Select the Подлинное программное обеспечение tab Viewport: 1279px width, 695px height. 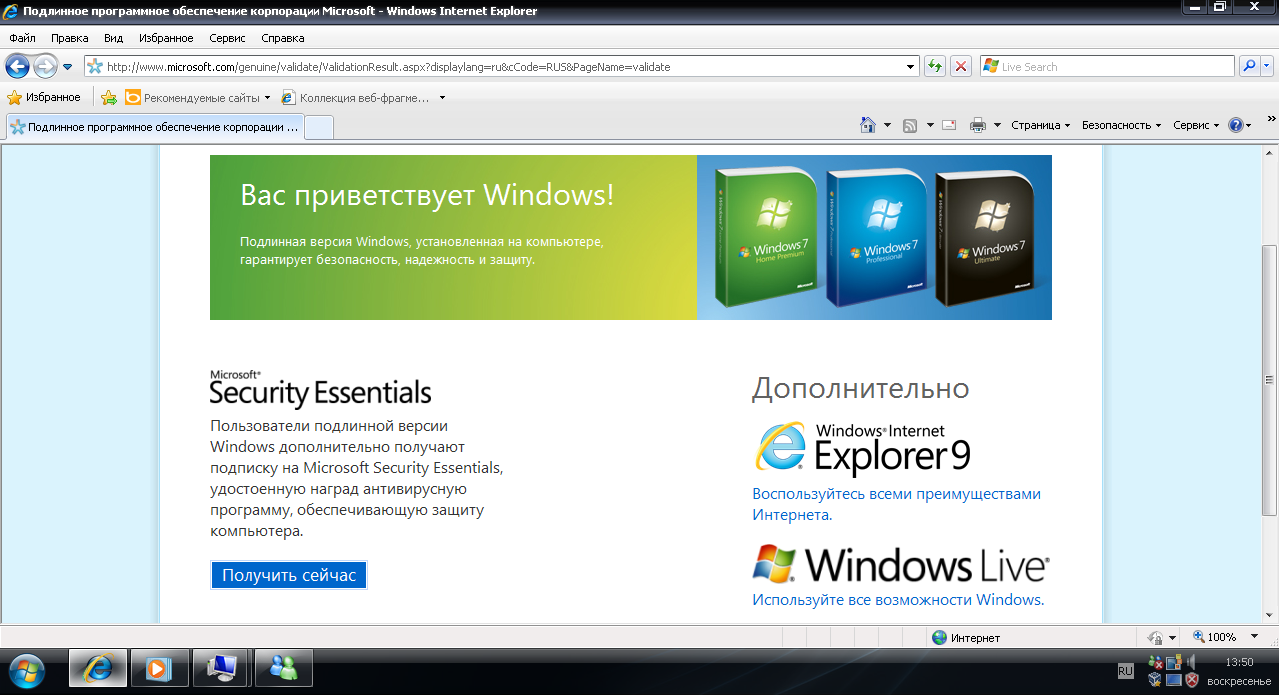coord(154,127)
